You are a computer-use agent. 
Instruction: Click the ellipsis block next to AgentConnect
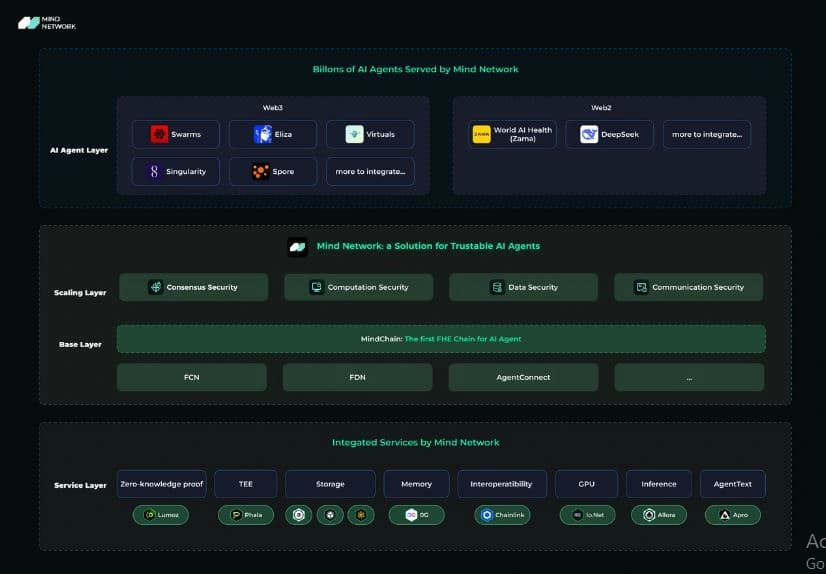tap(689, 377)
